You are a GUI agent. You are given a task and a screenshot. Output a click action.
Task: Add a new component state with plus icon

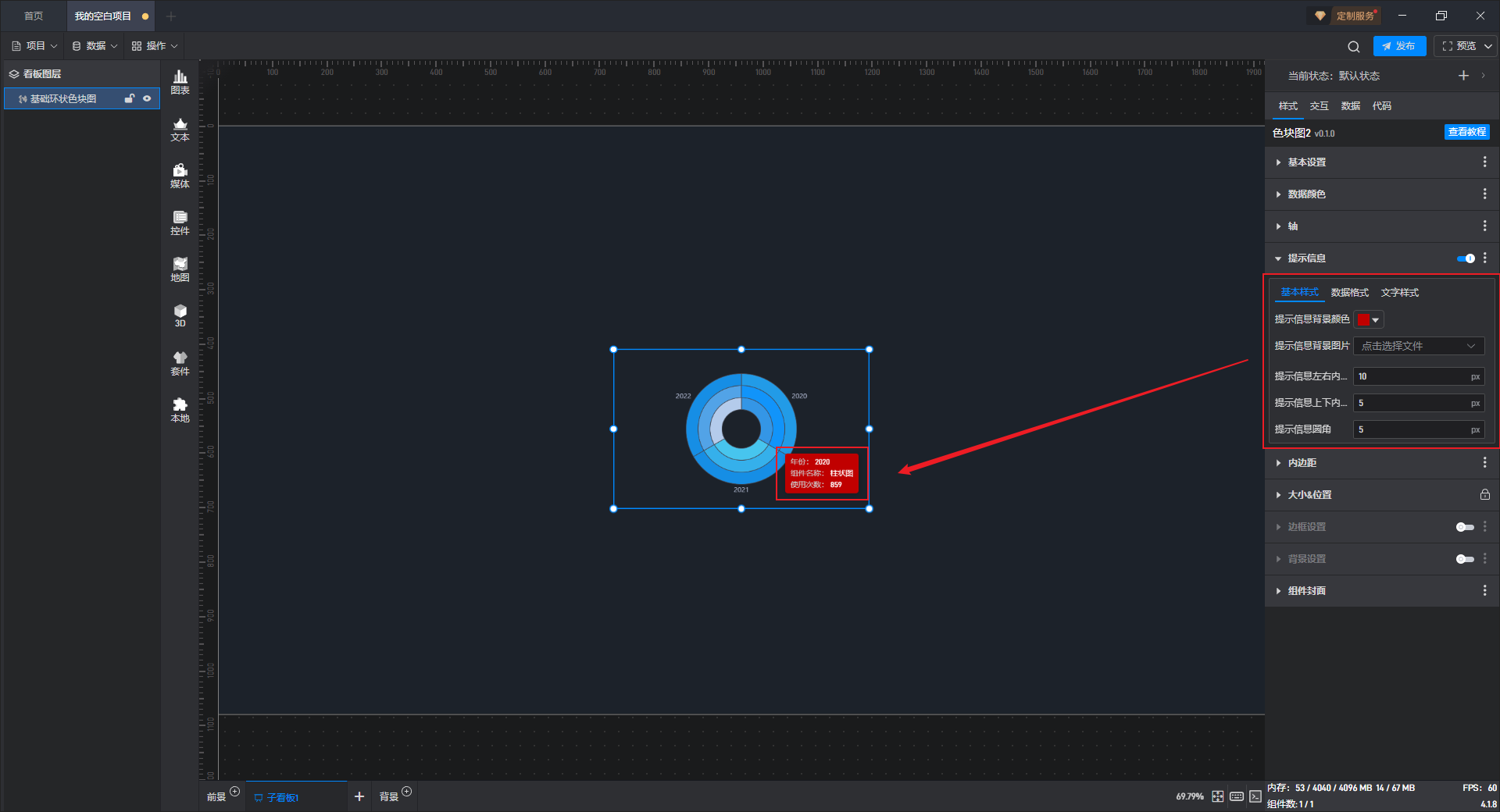[x=1463, y=76]
